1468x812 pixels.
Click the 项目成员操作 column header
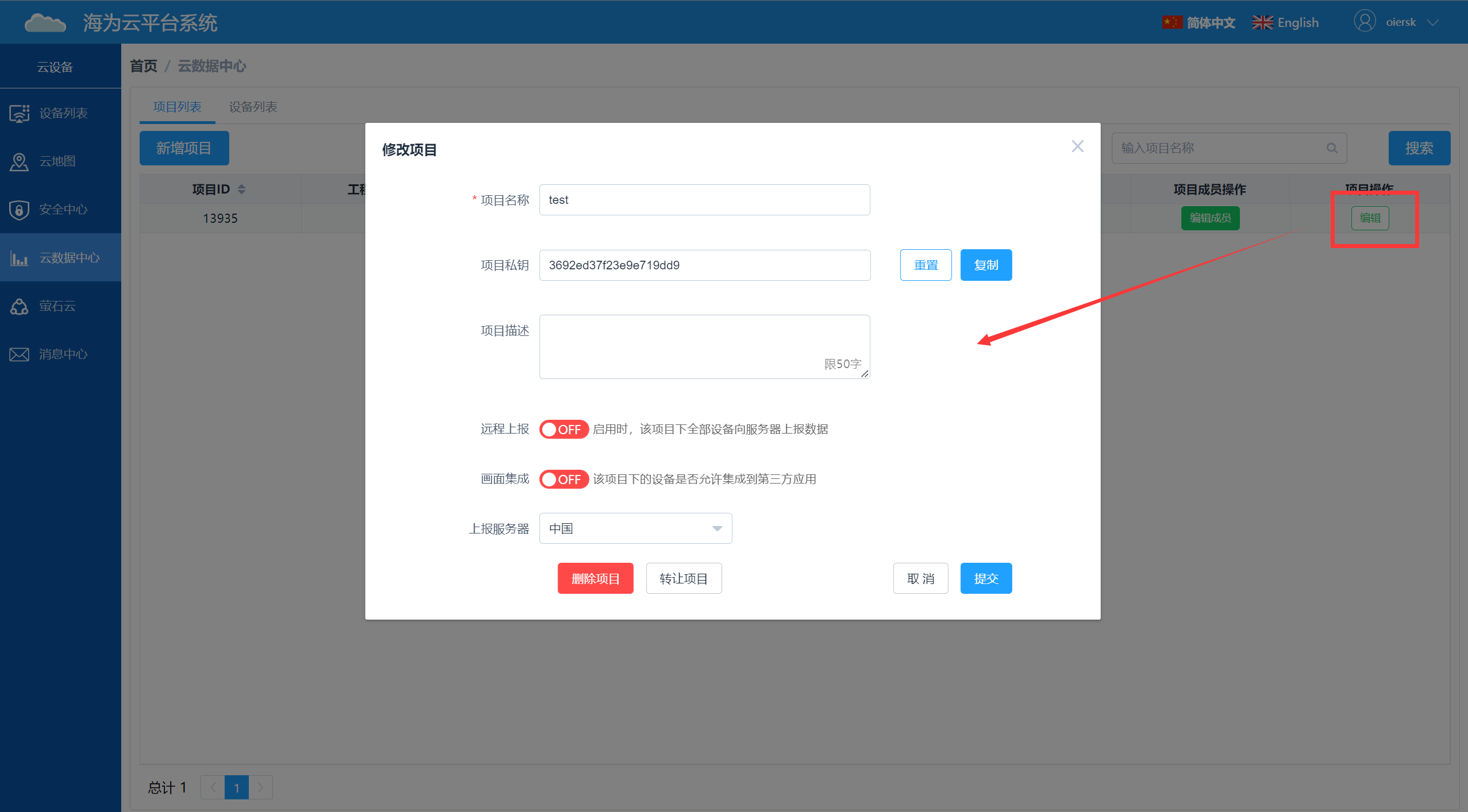pyautogui.click(x=1210, y=189)
